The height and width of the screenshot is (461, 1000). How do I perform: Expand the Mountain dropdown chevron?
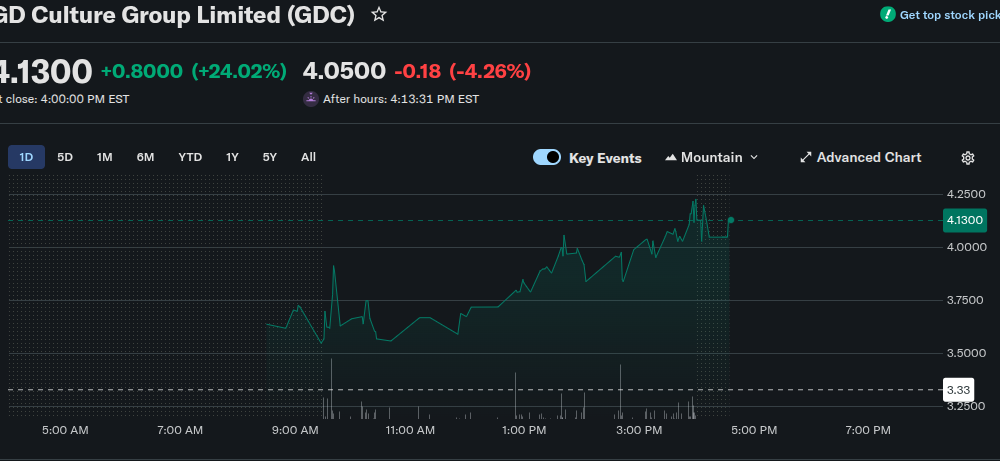pos(754,158)
